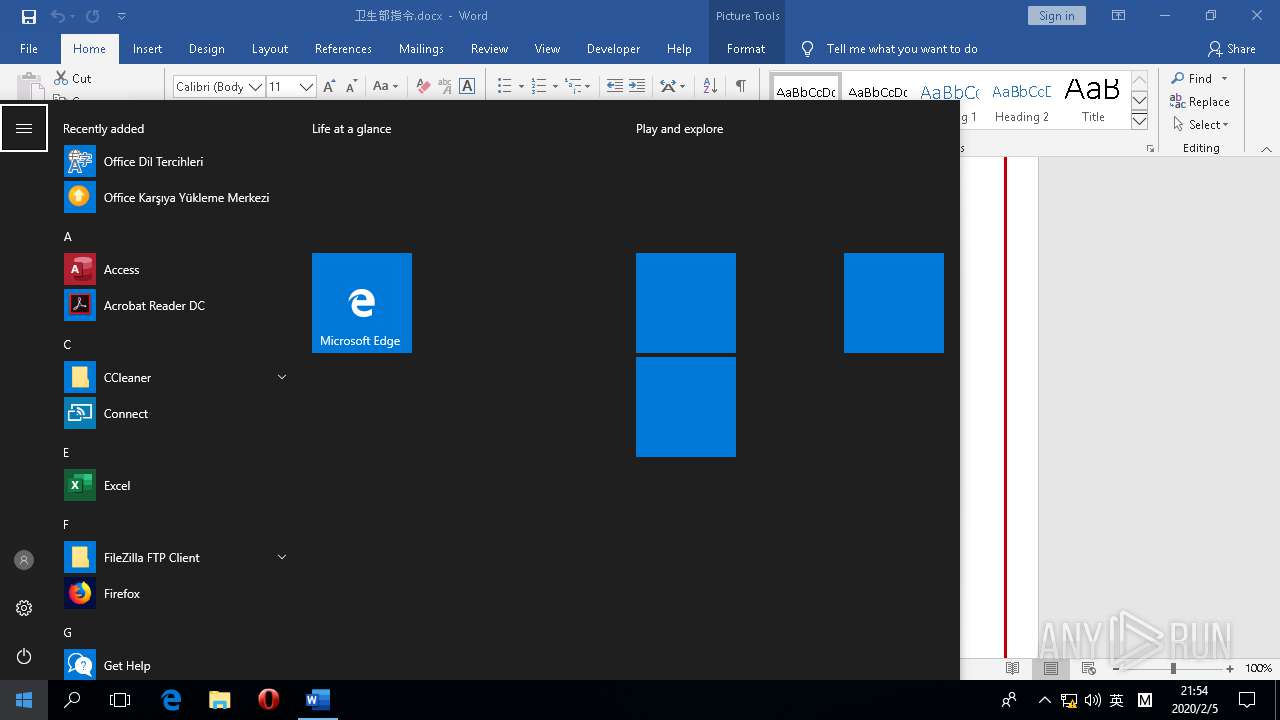
Task: Open Windows search in the taskbar
Action: click(x=72, y=700)
